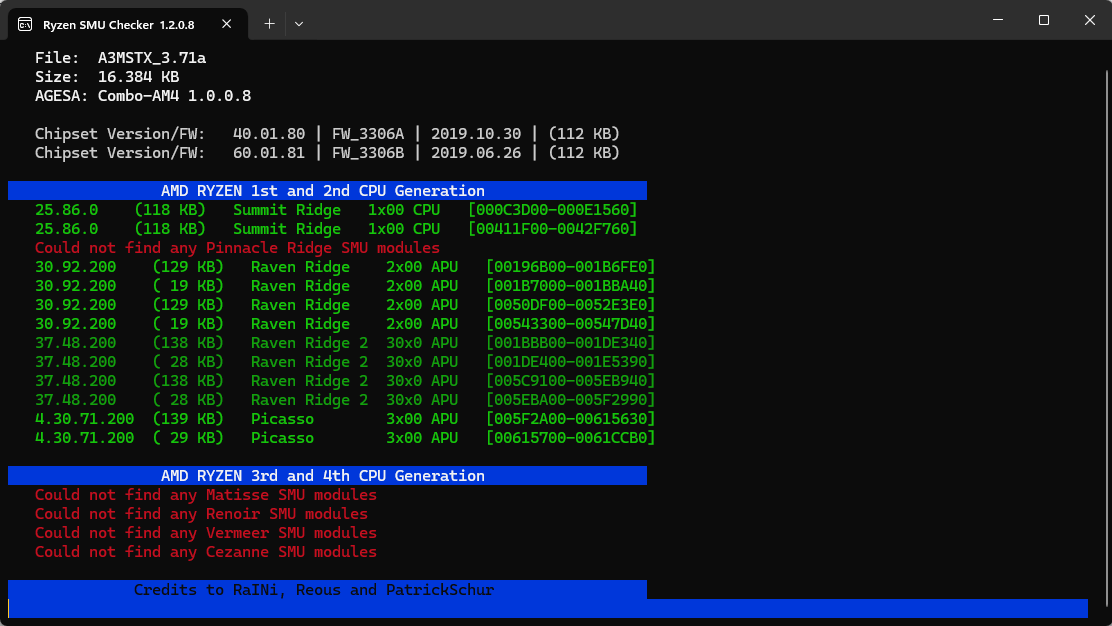Click the Credits to RaINi, Reous line

313,589
